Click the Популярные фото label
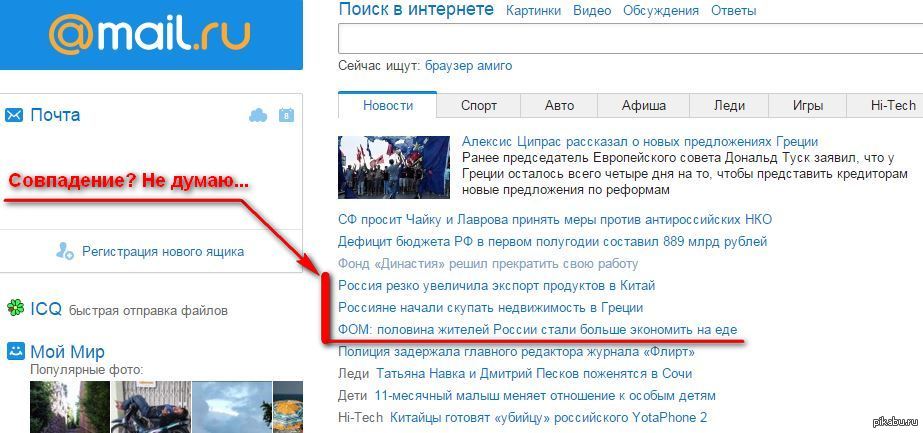 coord(87,370)
